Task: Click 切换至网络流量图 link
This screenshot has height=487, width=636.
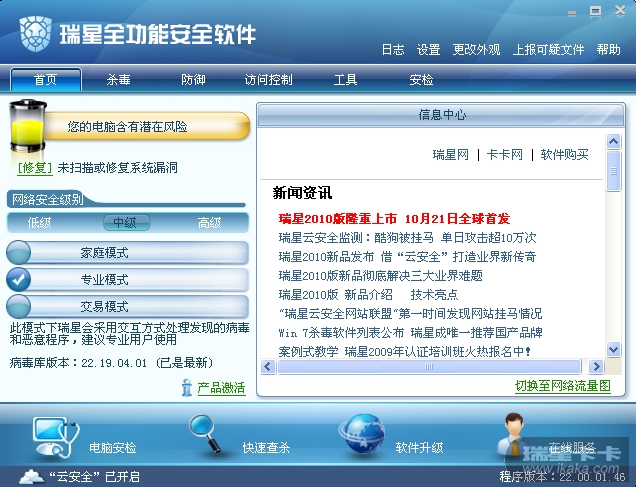Action: coord(563,386)
